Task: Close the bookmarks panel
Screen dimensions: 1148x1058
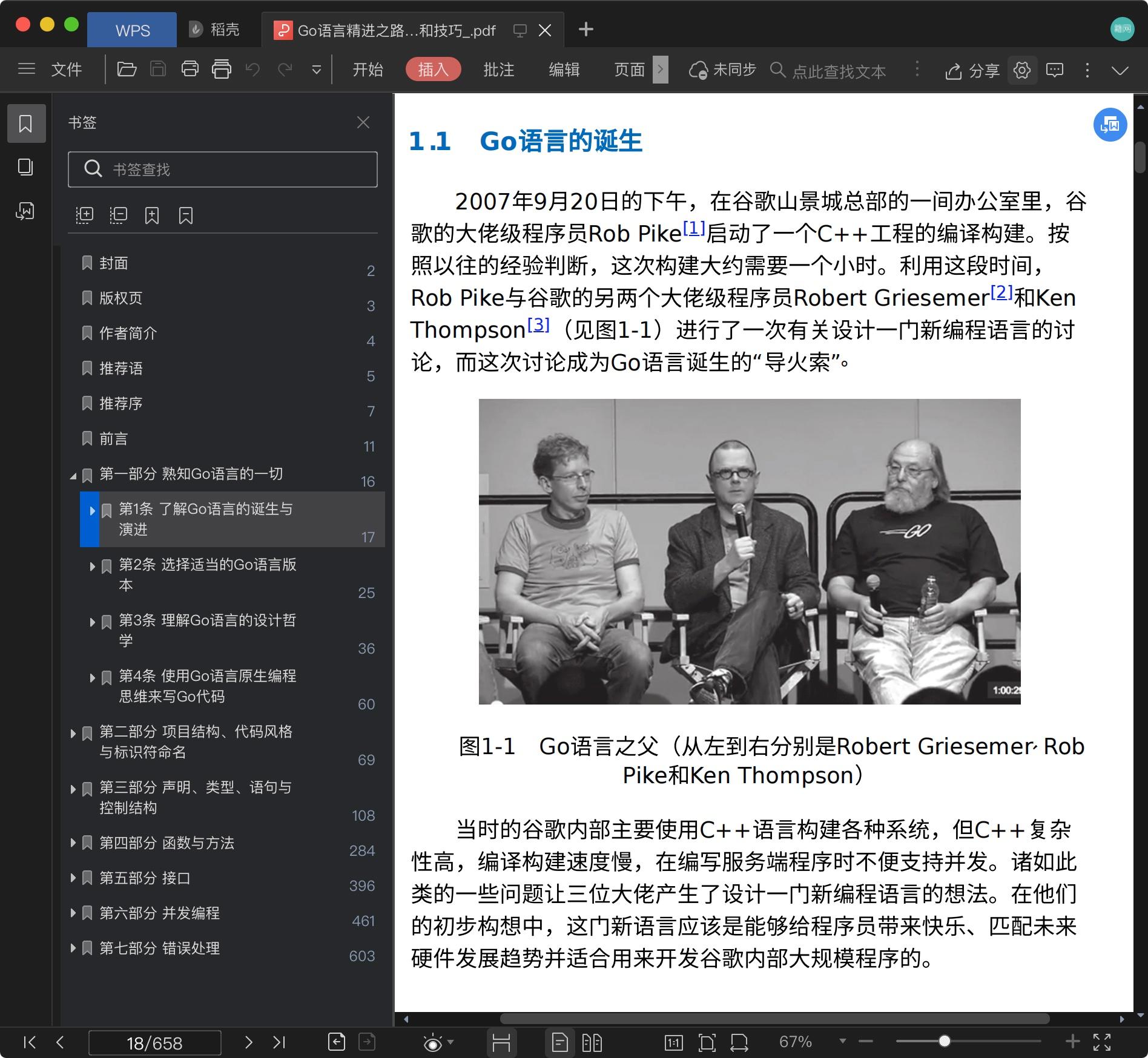Action: pos(363,123)
